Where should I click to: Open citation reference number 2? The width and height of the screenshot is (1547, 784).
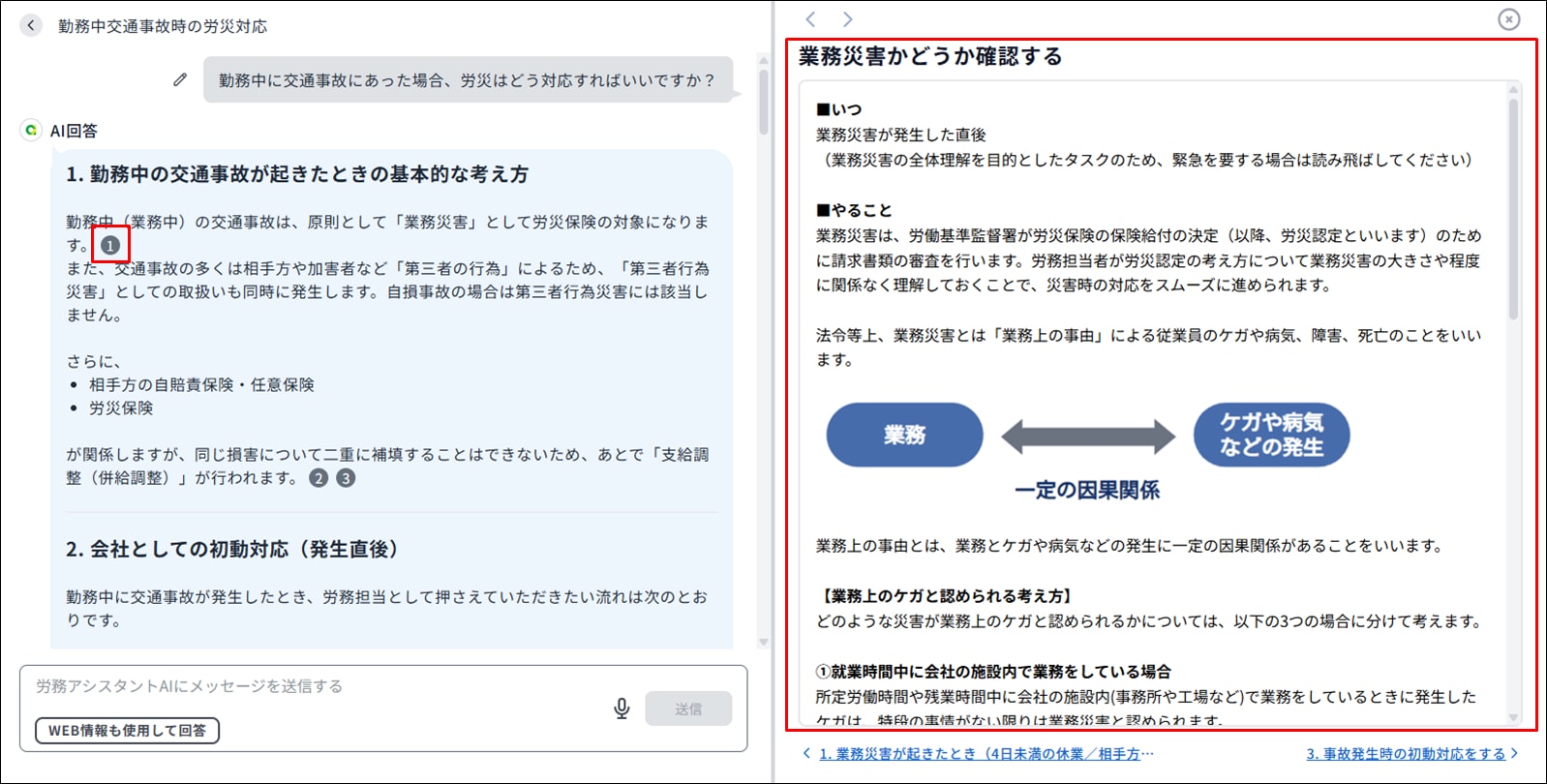[x=318, y=478]
